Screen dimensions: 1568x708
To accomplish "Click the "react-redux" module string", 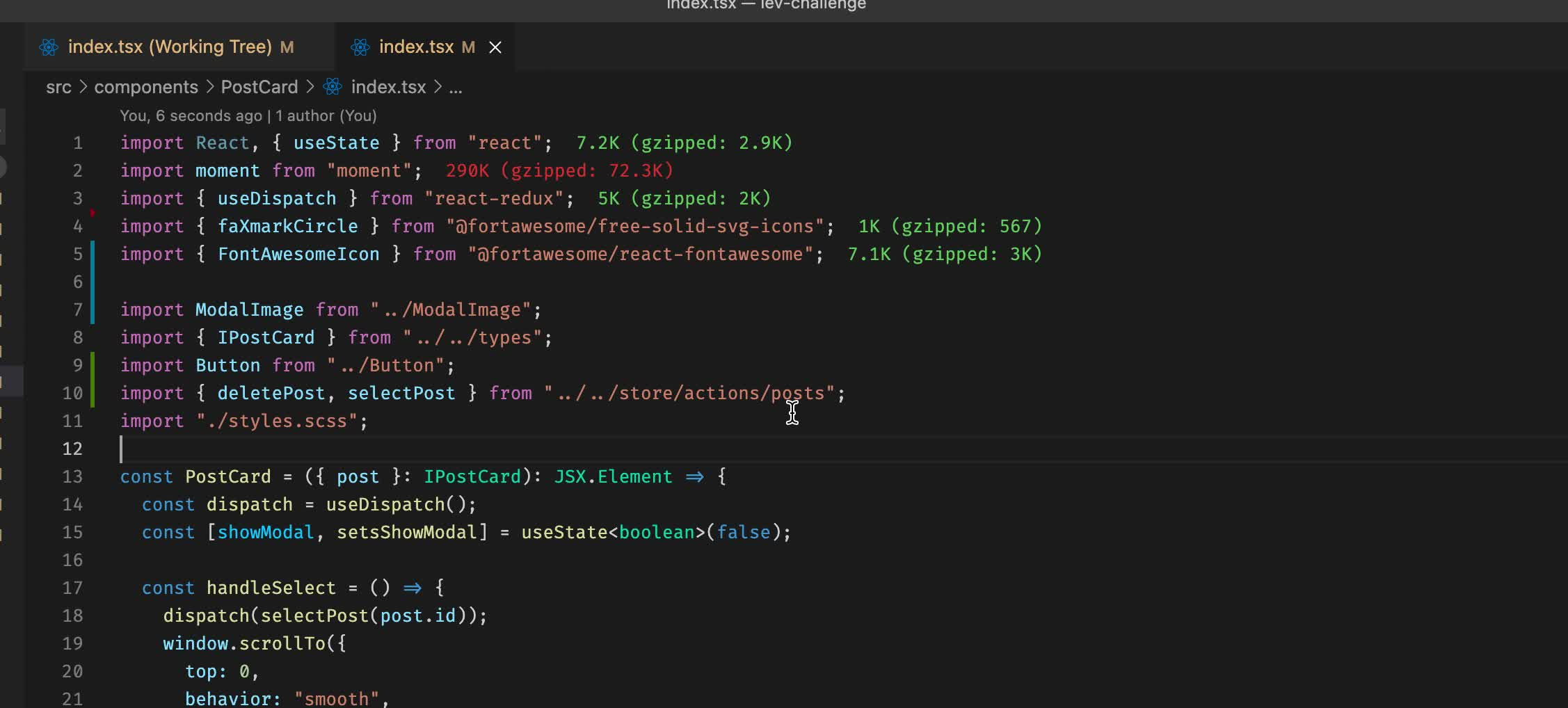I will tap(494, 198).
